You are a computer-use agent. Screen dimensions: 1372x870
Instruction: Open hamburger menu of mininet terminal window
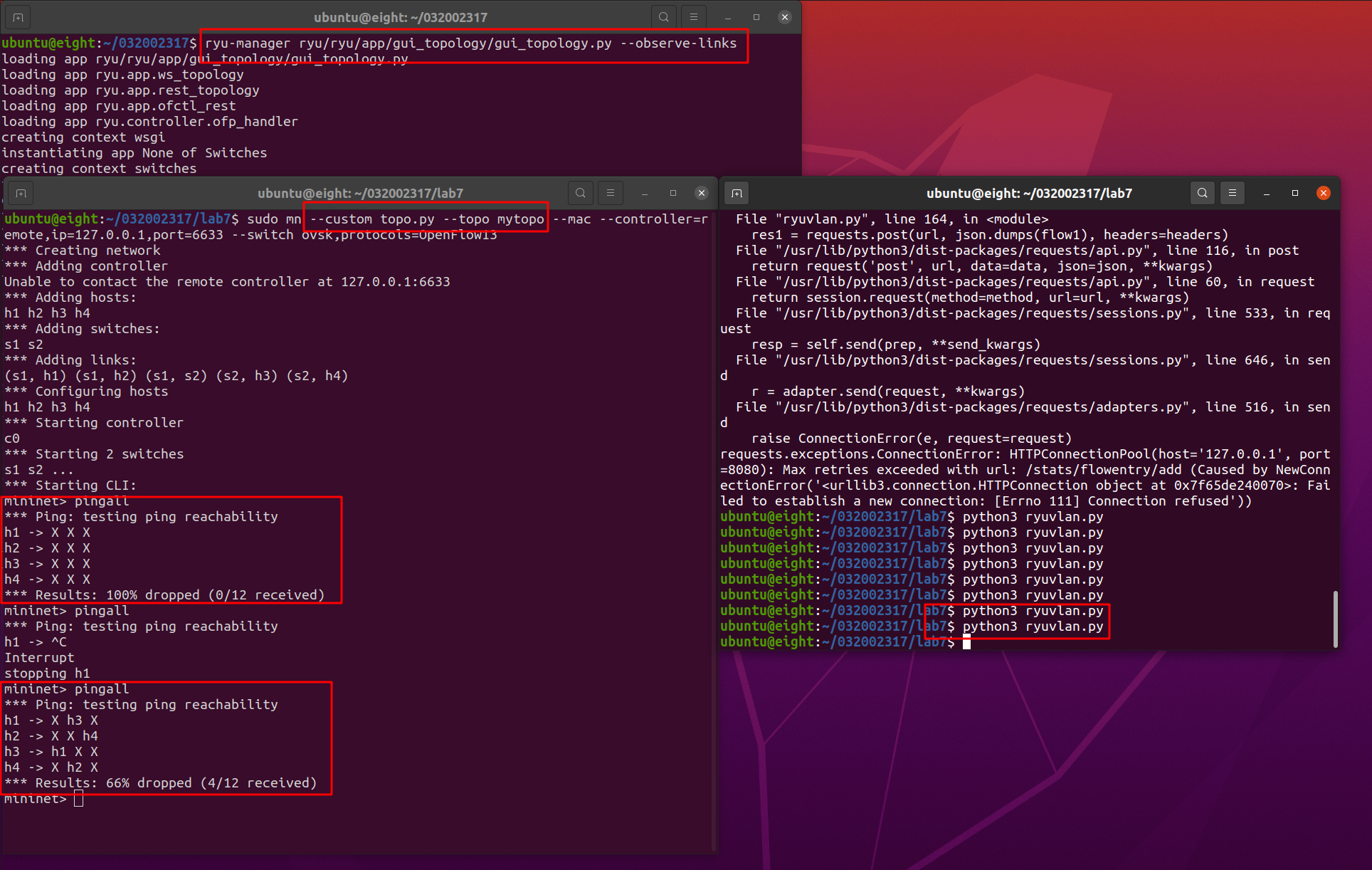[611, 193]
